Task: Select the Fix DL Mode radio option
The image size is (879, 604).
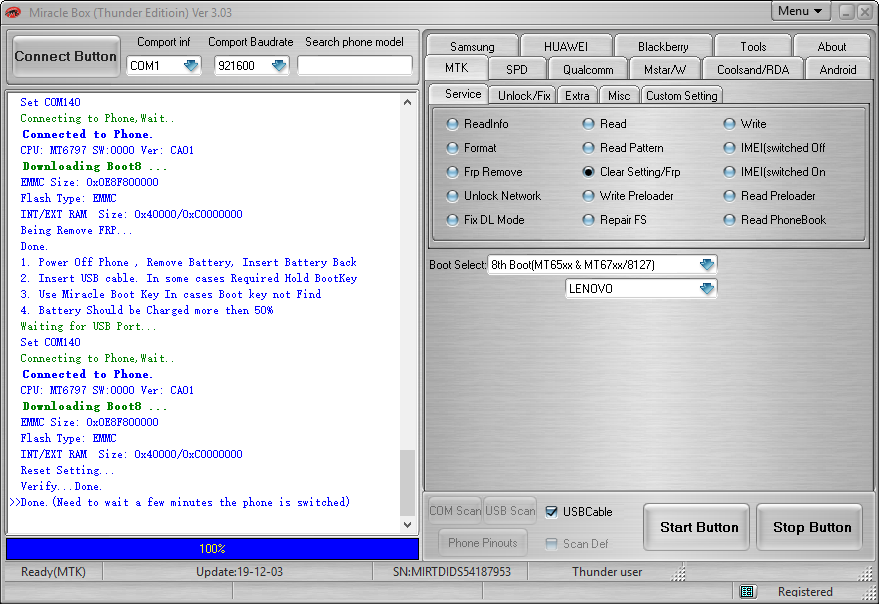Action: click(x=452, y=220)
